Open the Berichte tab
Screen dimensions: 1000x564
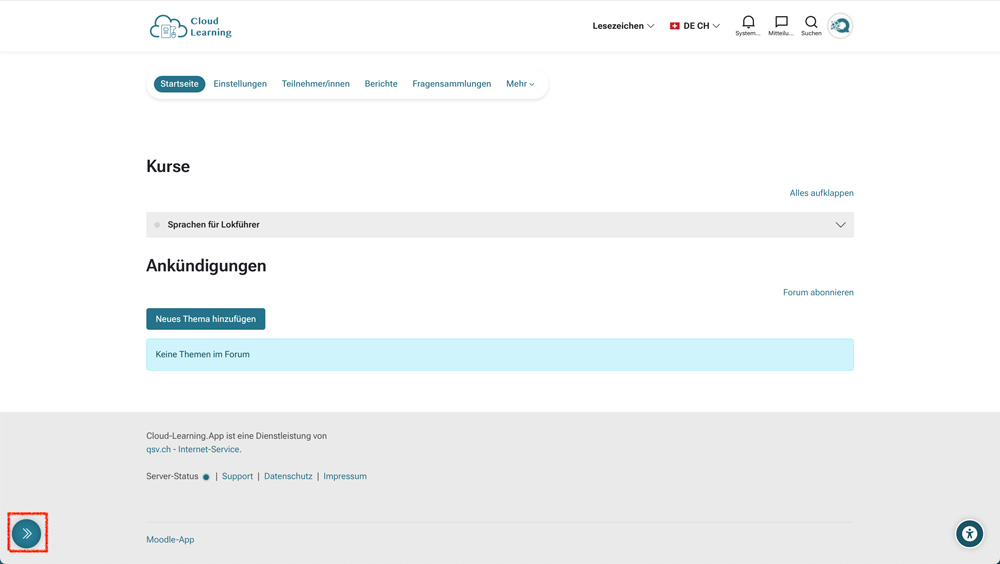pos(381,84)
